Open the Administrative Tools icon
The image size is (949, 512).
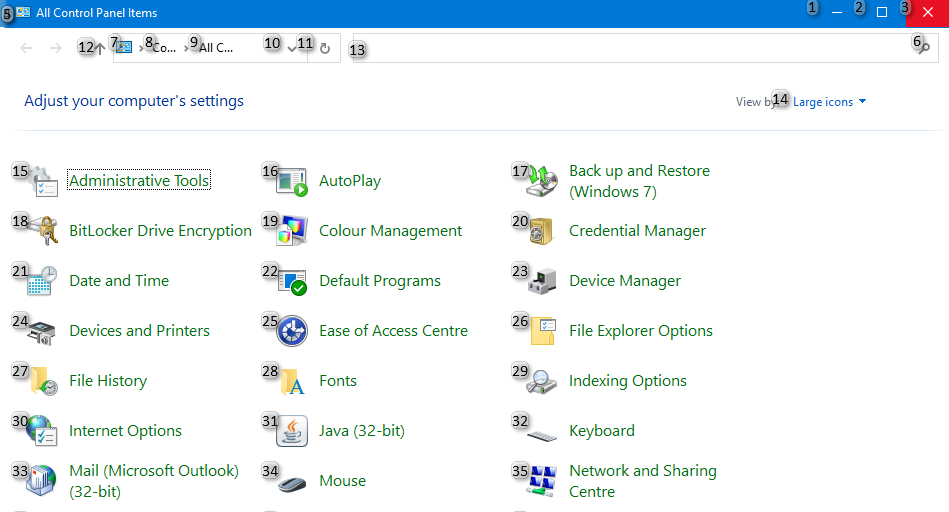(42, 181)
